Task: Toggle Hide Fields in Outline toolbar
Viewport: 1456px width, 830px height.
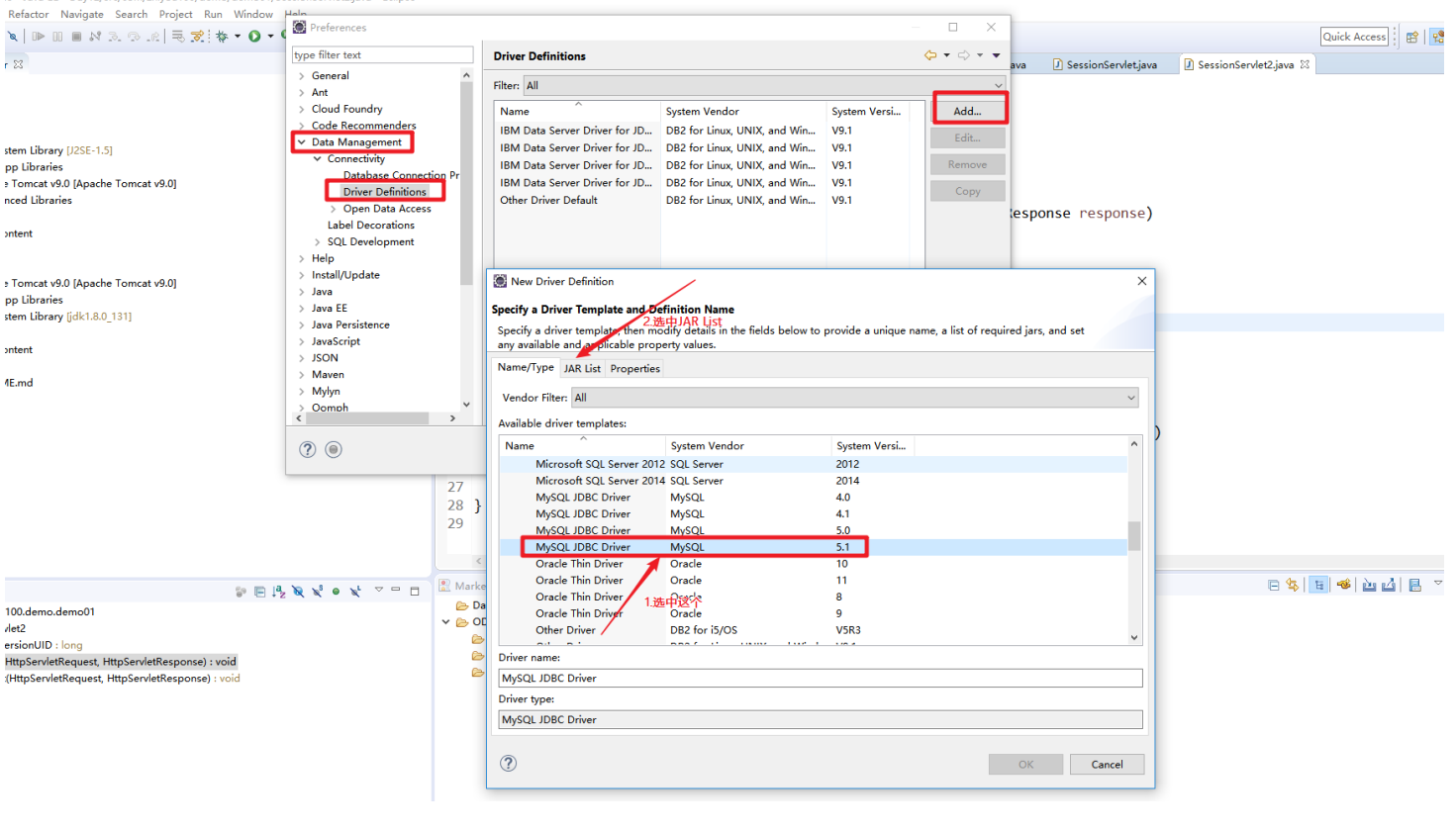Action: (298, 592)
